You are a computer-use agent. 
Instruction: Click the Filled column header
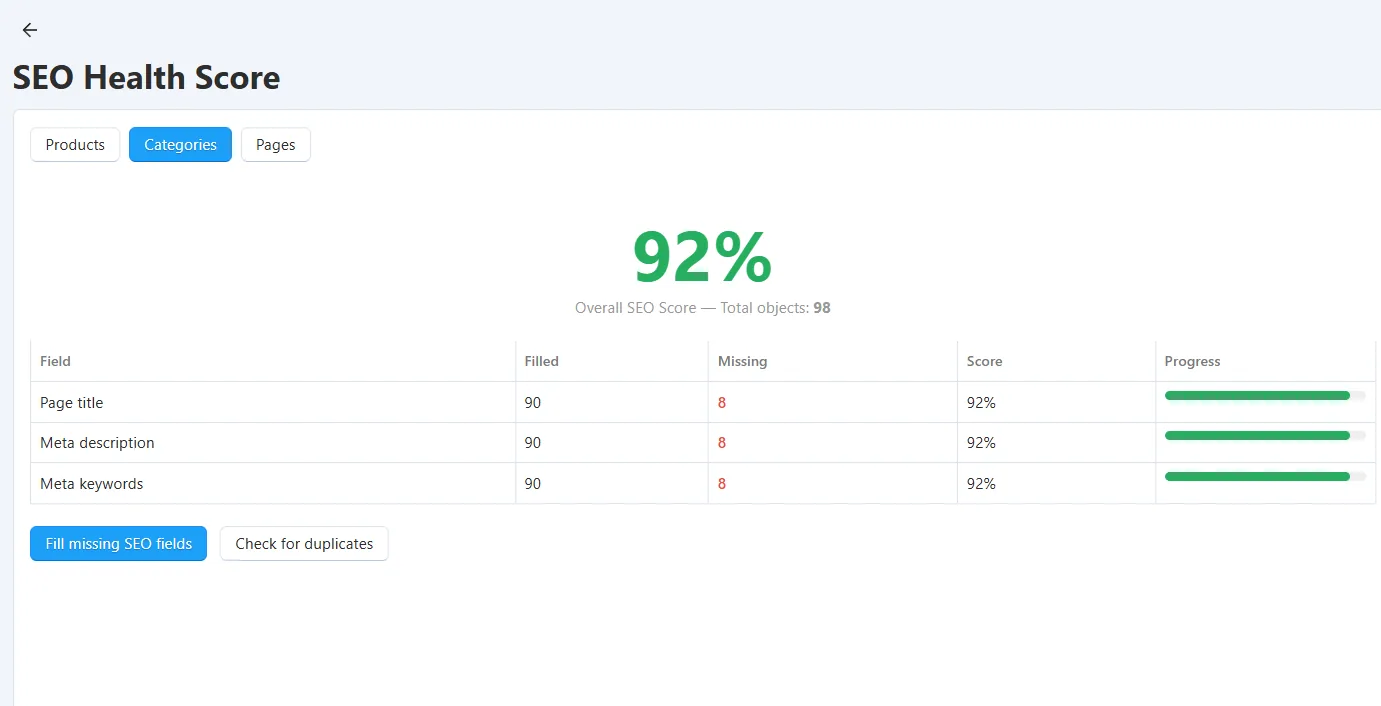(542, 361)
